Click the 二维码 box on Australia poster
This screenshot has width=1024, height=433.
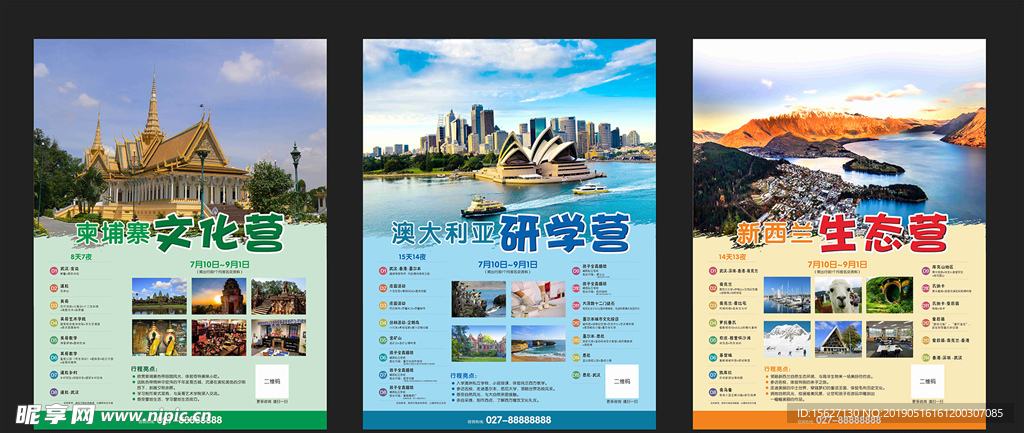tap(622, 381)
